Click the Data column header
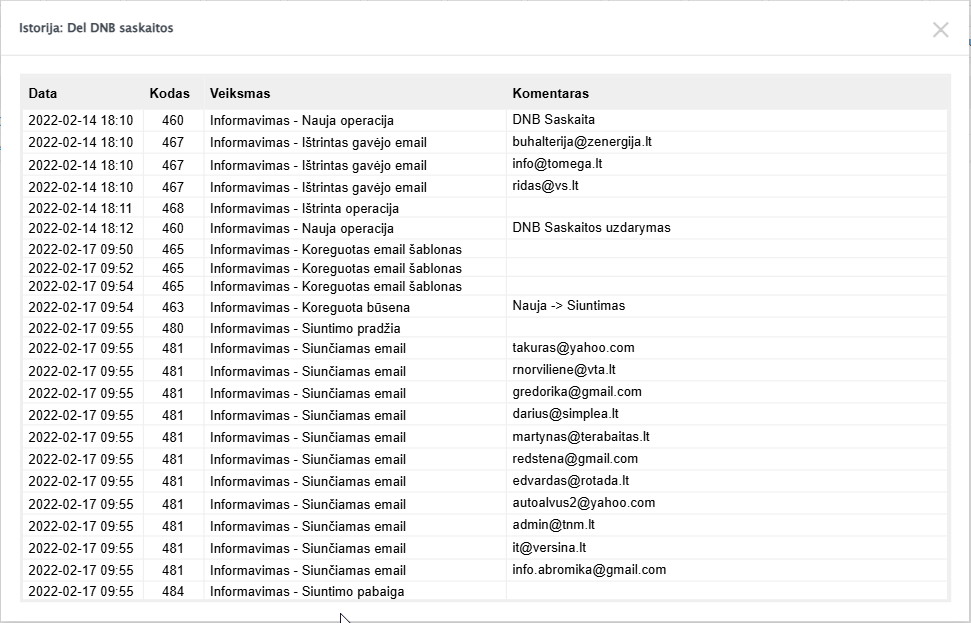This screenshot has width=971, height=623. coord(43,94)
